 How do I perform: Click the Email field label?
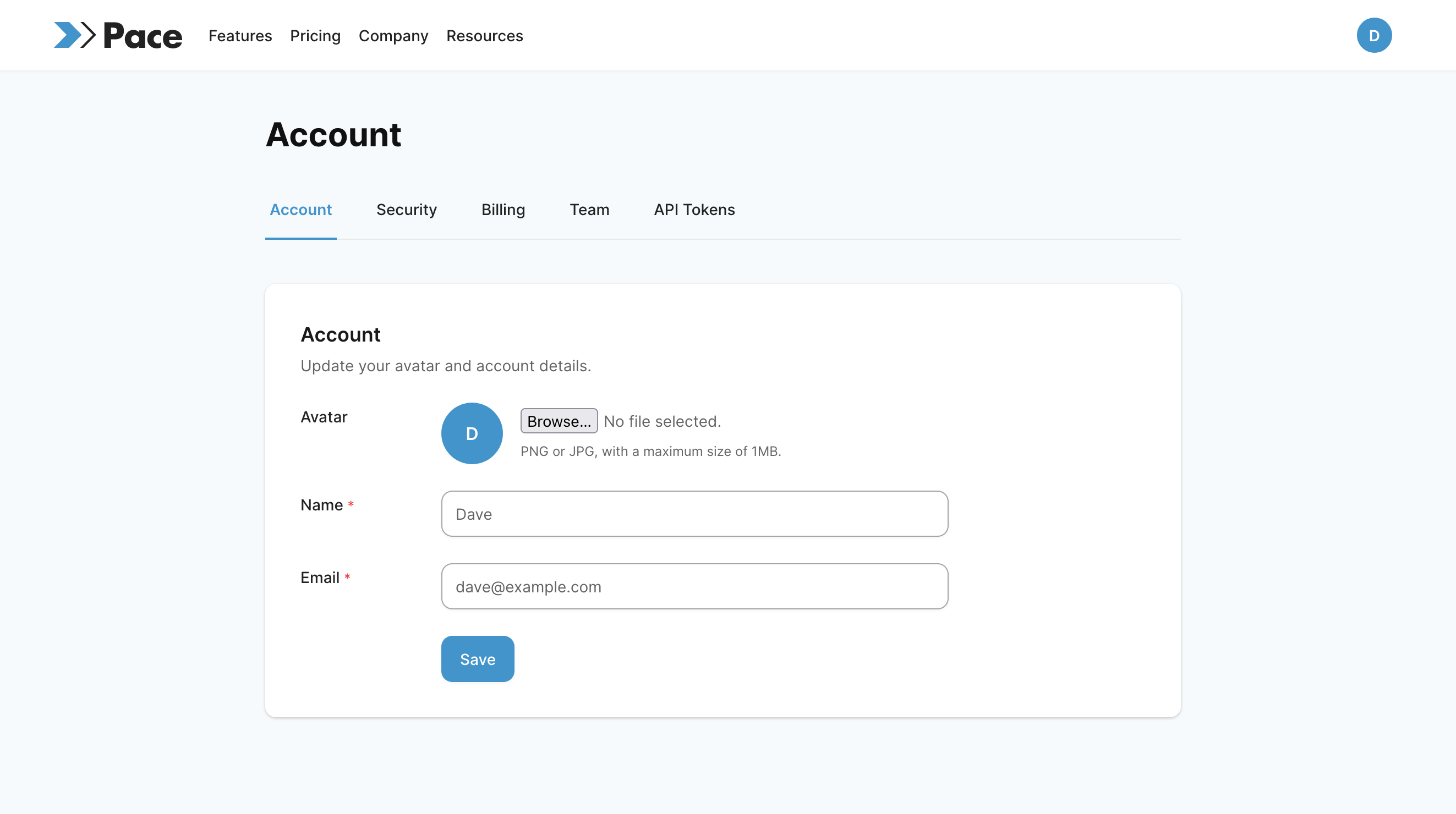tap(320, 577)
